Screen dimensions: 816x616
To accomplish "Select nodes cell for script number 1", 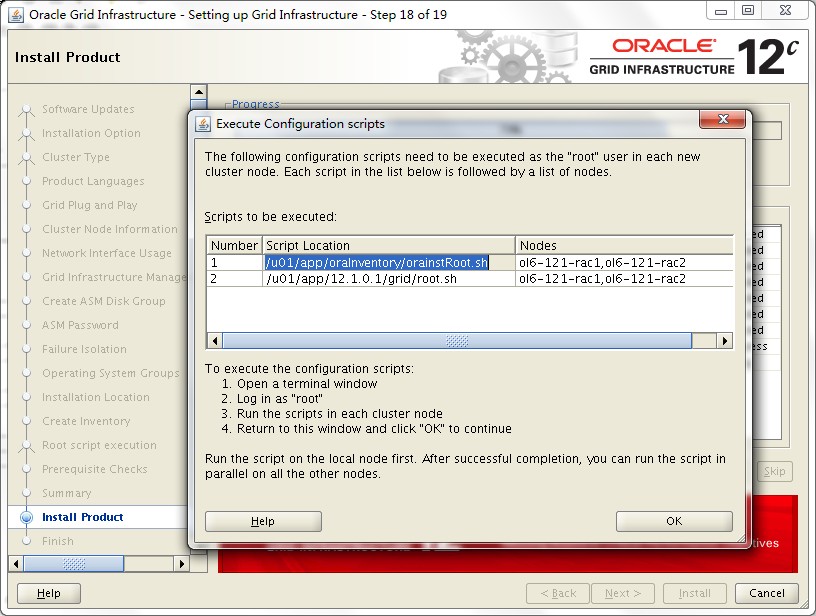I will click(624, 263).
